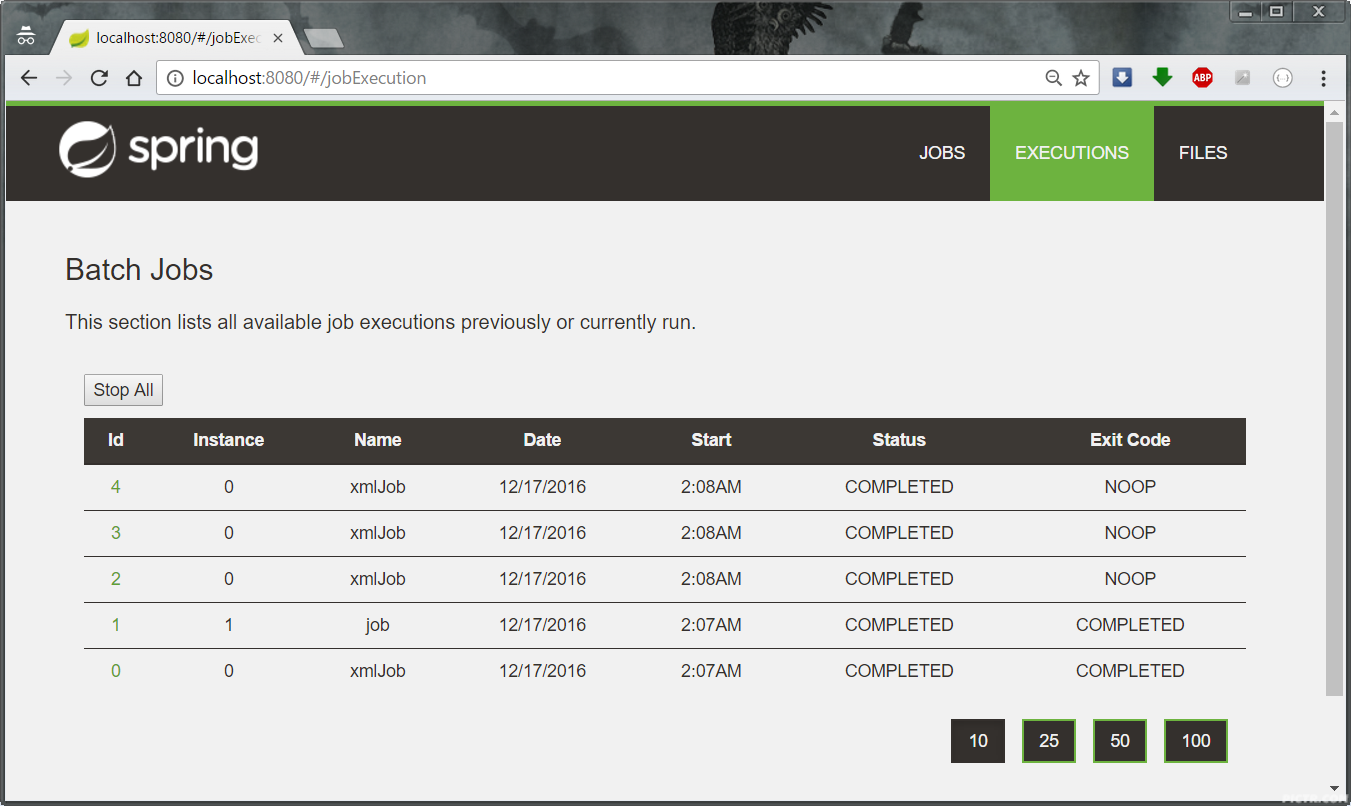This screenshot has height=806, width=1351.
Task: Open job execution Id 3
Action: pyautogui.click(x=116, y=533)
